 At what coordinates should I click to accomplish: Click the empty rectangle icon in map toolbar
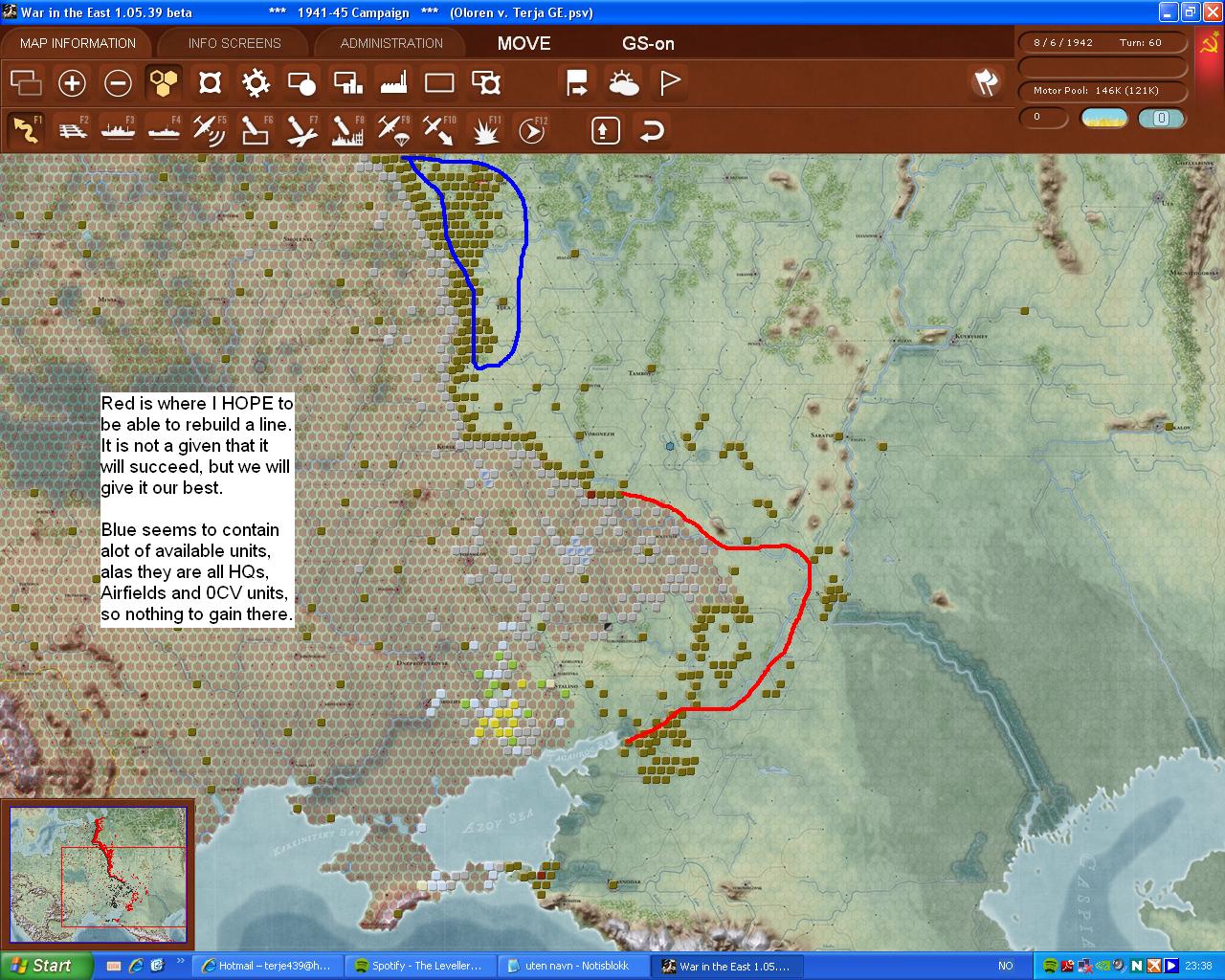click(439, 83)
